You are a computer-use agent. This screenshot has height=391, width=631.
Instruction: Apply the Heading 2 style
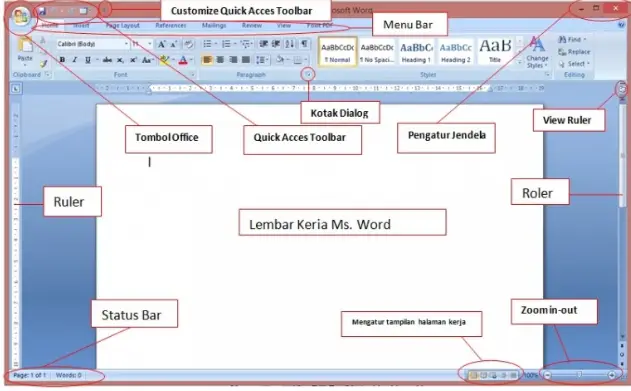coord(456,51)
